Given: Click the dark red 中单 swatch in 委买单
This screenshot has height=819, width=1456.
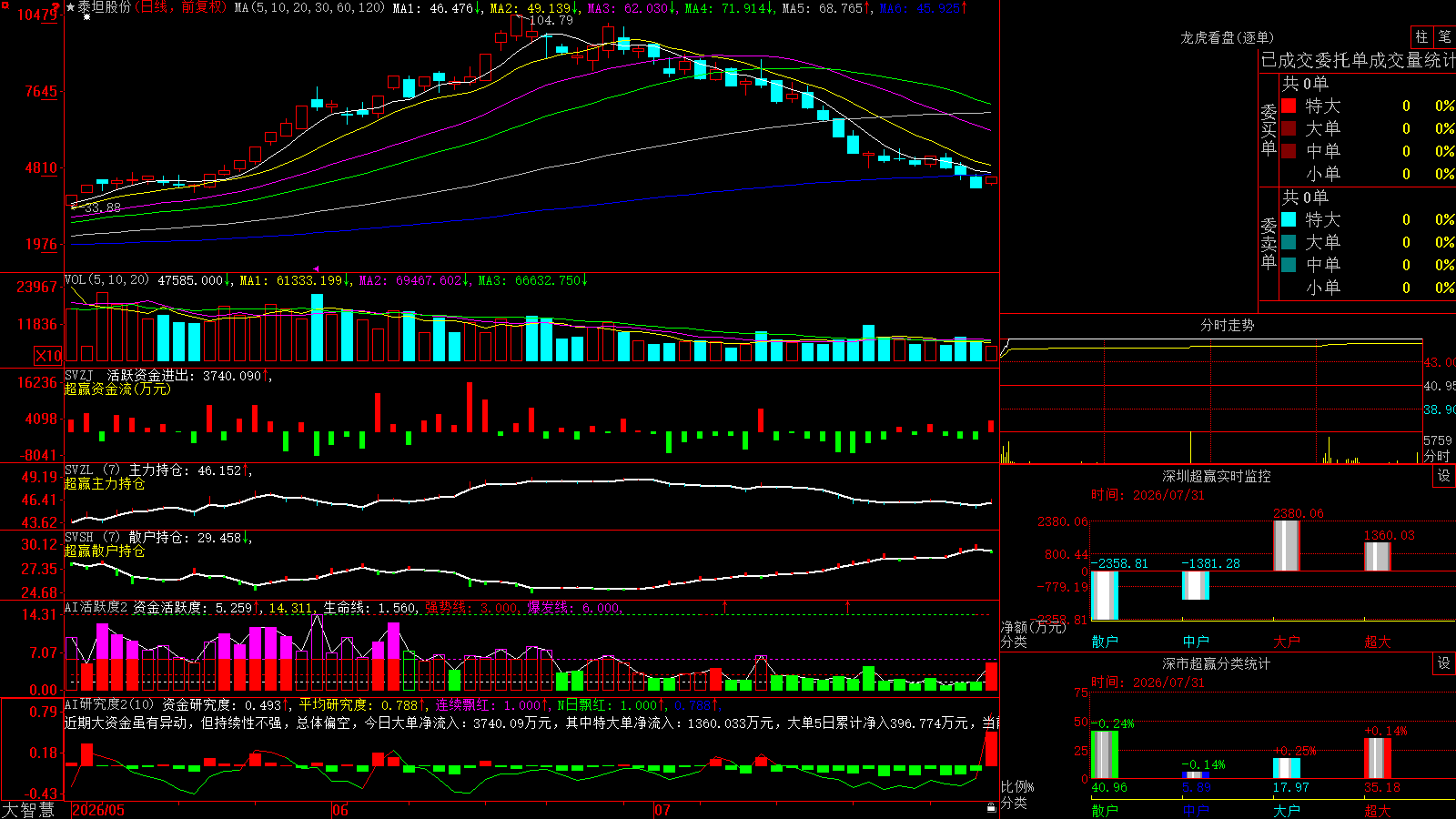Looking at the screenshot, I should click(x=1289, y=151).
